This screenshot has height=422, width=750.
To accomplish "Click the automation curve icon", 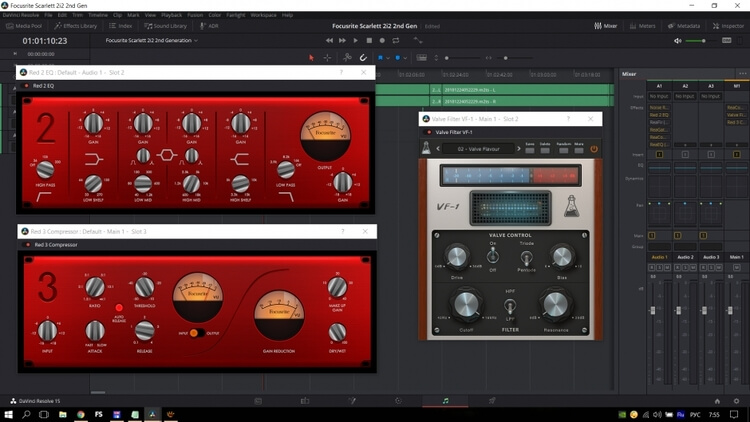I will [x=418, y=41].
